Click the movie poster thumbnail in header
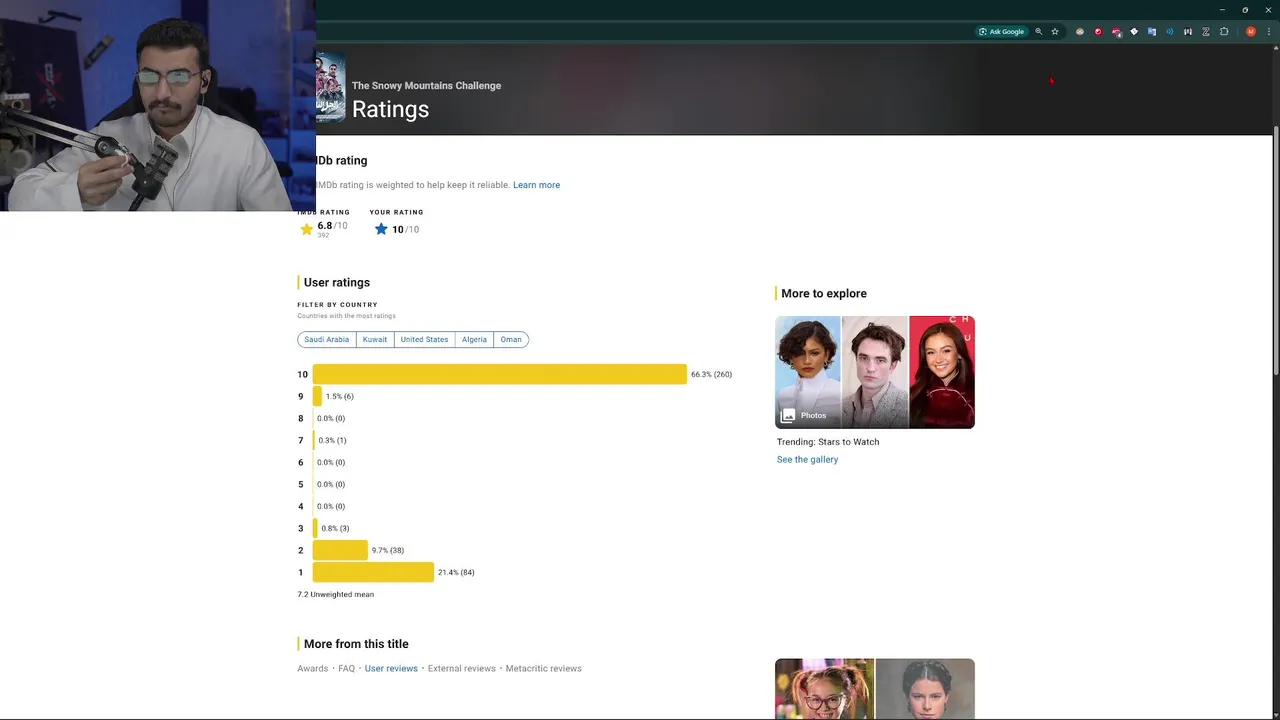 330,87
